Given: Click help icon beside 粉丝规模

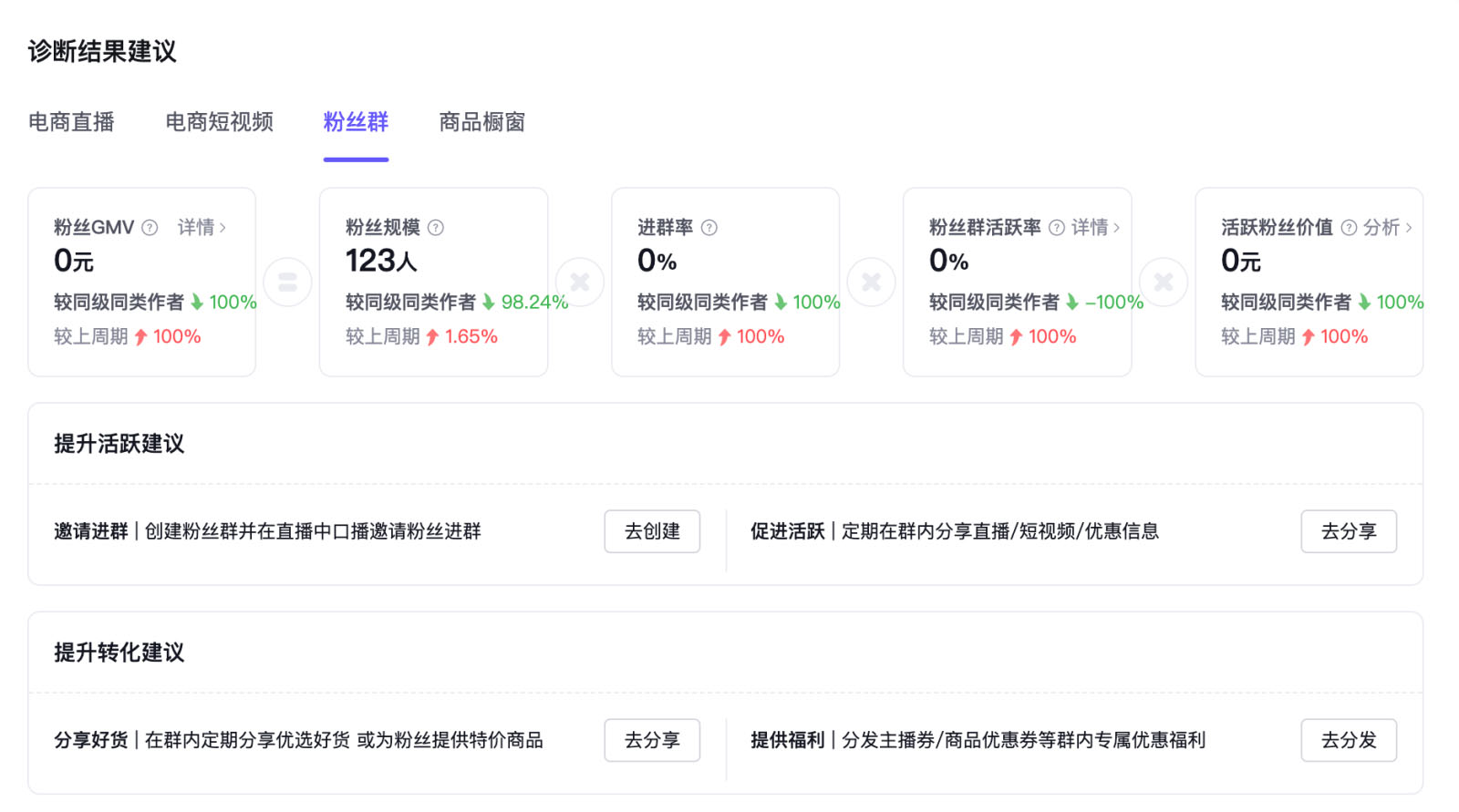Looking at the screenshot, I should pos(436,228).
